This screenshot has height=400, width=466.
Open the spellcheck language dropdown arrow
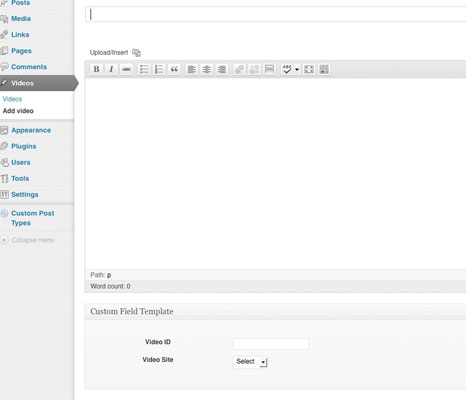click(297, 69)
